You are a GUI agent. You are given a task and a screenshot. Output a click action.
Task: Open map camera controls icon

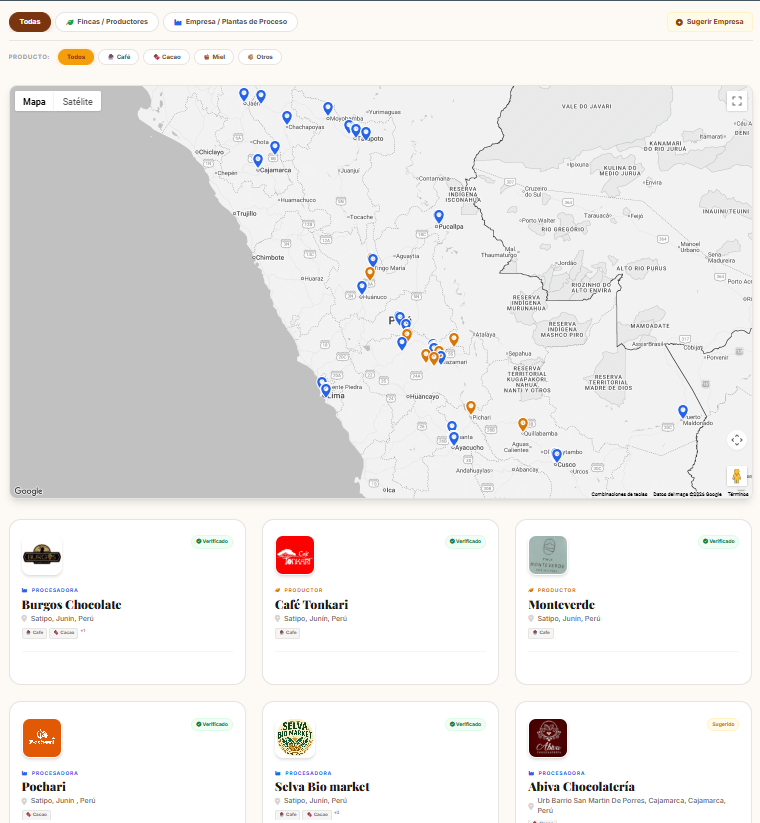point(737,440)
